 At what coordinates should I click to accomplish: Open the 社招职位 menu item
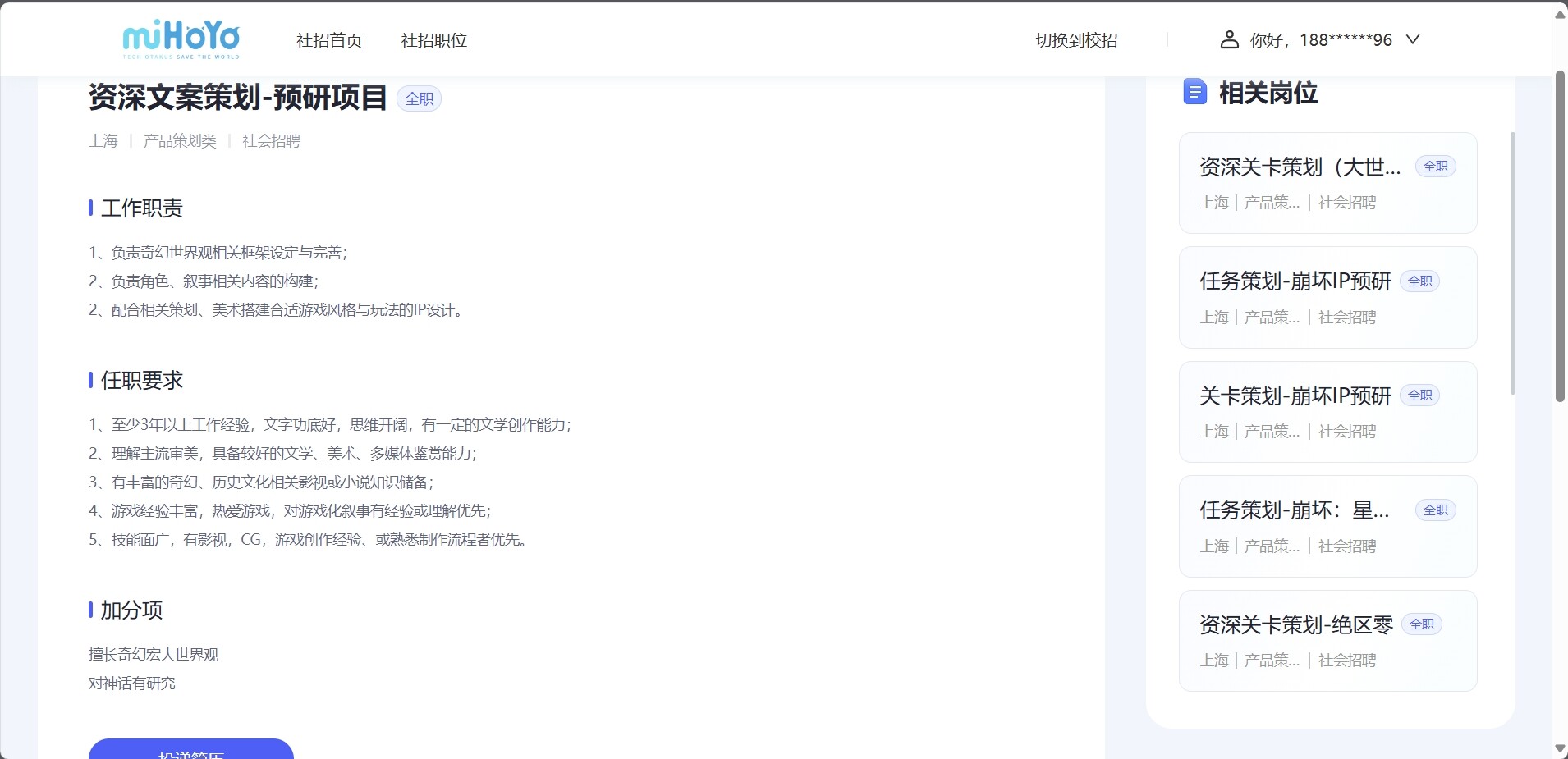pos(433,40)
